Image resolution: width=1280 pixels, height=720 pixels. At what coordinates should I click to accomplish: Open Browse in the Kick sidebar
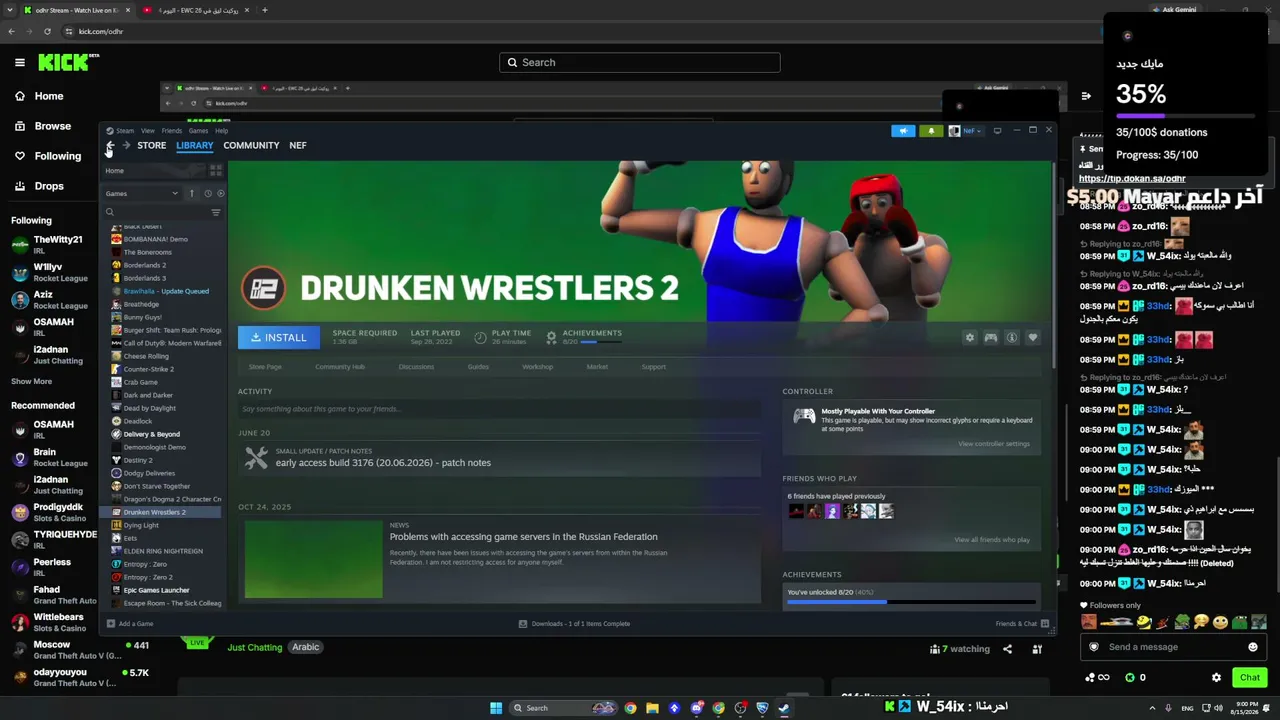click(x=43, y=126)
